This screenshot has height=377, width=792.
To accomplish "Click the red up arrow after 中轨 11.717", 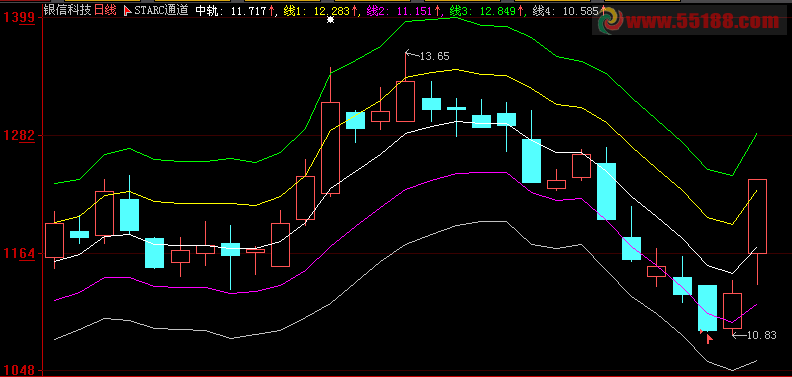I will point(271,11).
